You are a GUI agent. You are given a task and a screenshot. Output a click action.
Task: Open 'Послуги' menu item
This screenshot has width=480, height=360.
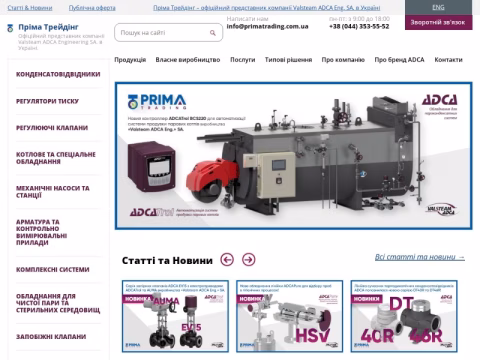click(x=243, y=60)
